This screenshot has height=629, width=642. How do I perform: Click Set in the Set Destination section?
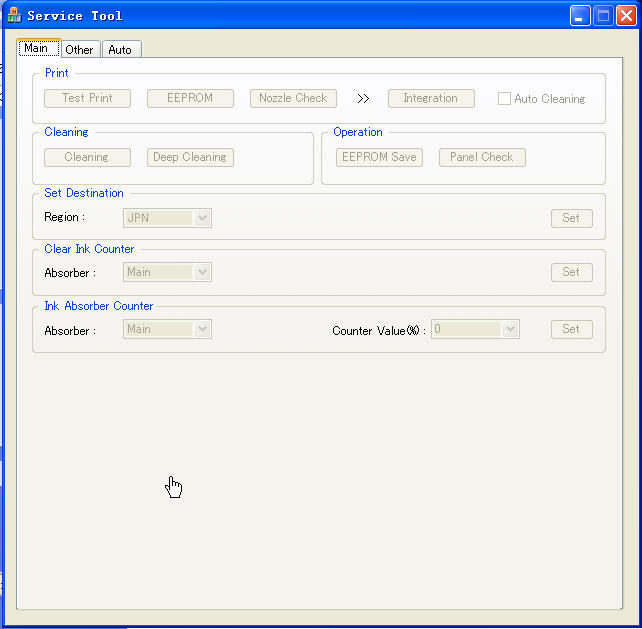tap(571, 218)
